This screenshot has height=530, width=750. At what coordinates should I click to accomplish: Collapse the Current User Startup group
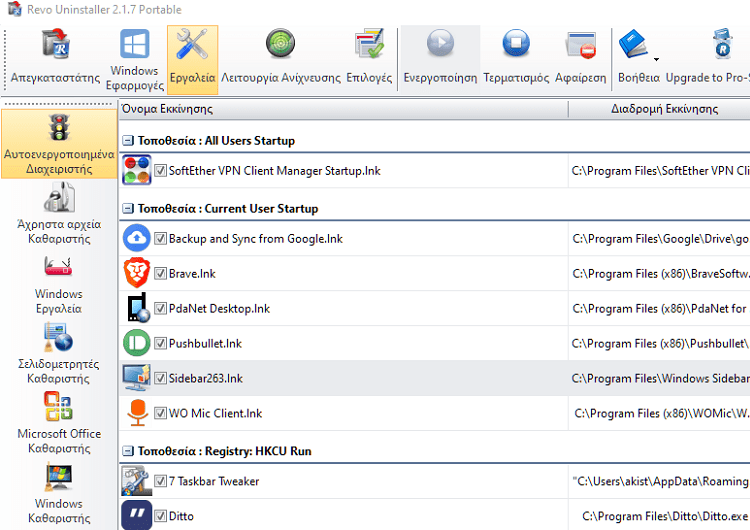click(x=128, y=208)
